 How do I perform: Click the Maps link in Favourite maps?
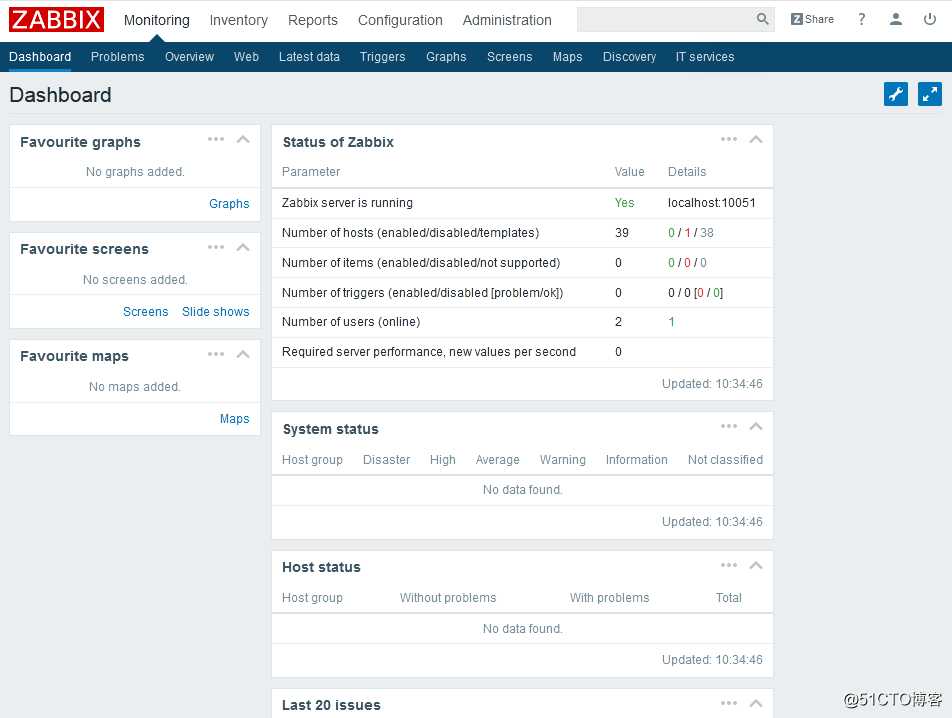(234, 419)
